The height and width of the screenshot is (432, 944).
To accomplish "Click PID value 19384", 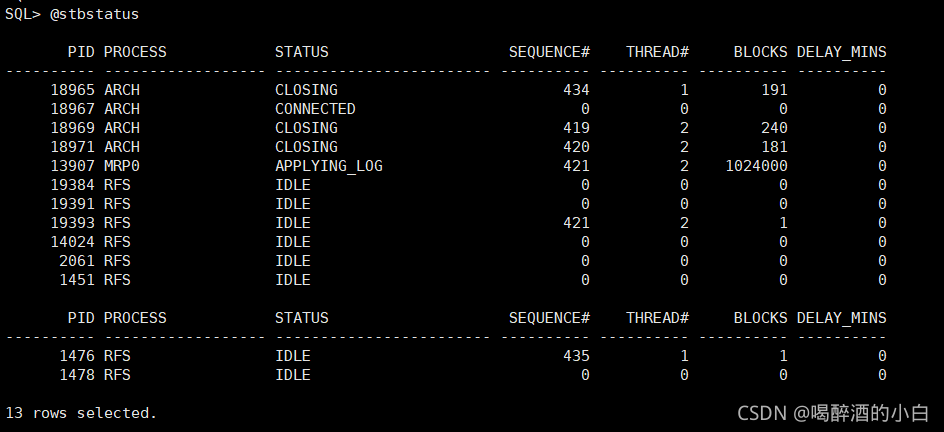I will click(x=72, y=185).
